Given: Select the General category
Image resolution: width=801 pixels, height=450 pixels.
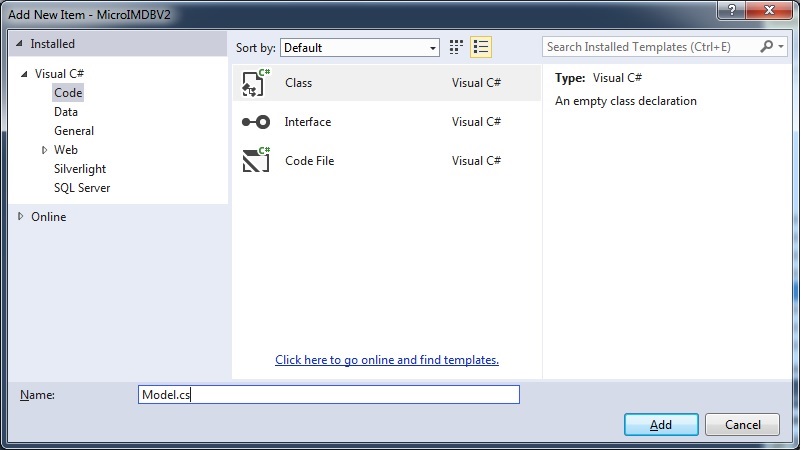Looking at the screenshot, I should click(74, 131).
